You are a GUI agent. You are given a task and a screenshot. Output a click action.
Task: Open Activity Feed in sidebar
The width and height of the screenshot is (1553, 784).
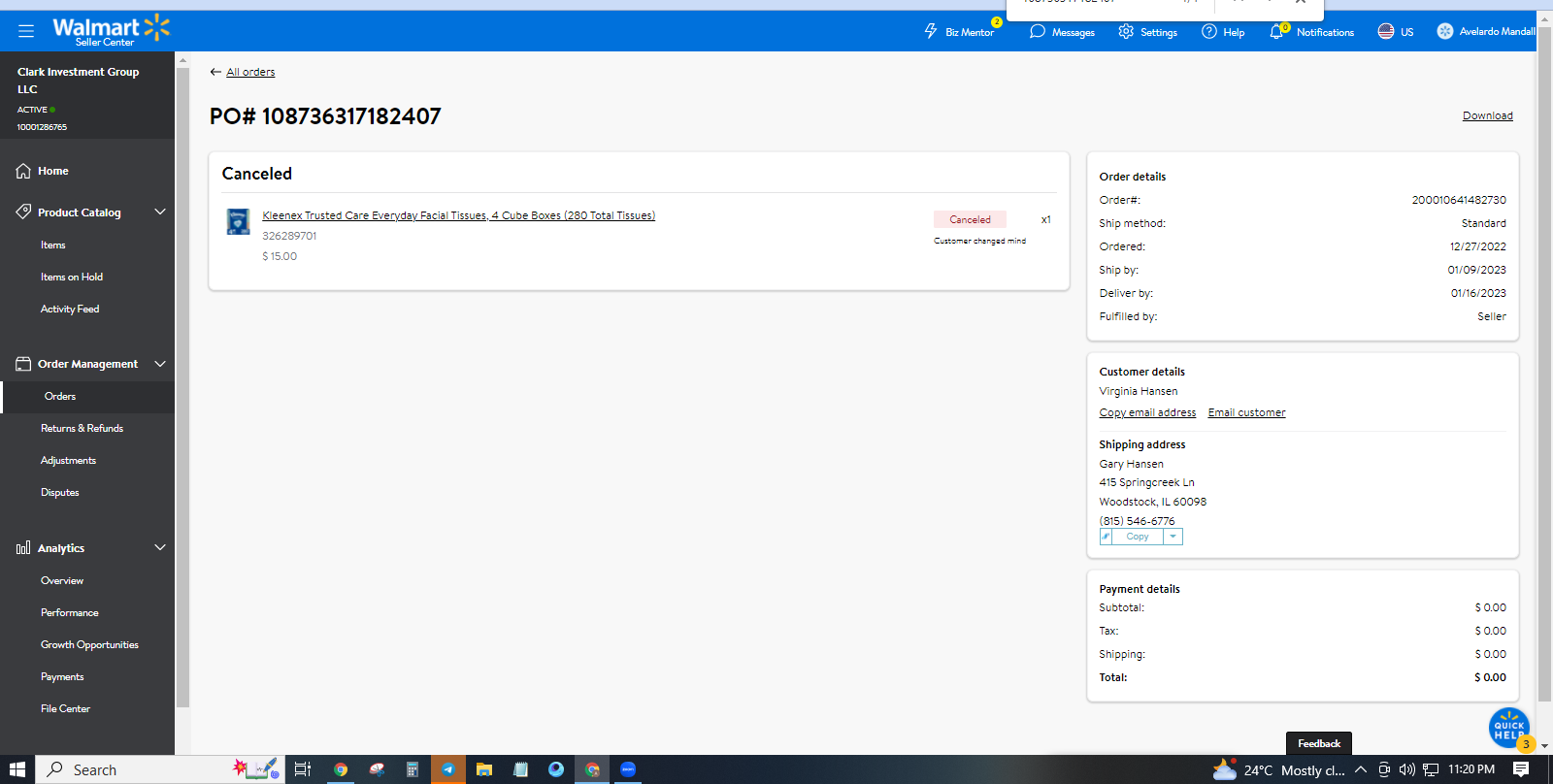point(70,310)
